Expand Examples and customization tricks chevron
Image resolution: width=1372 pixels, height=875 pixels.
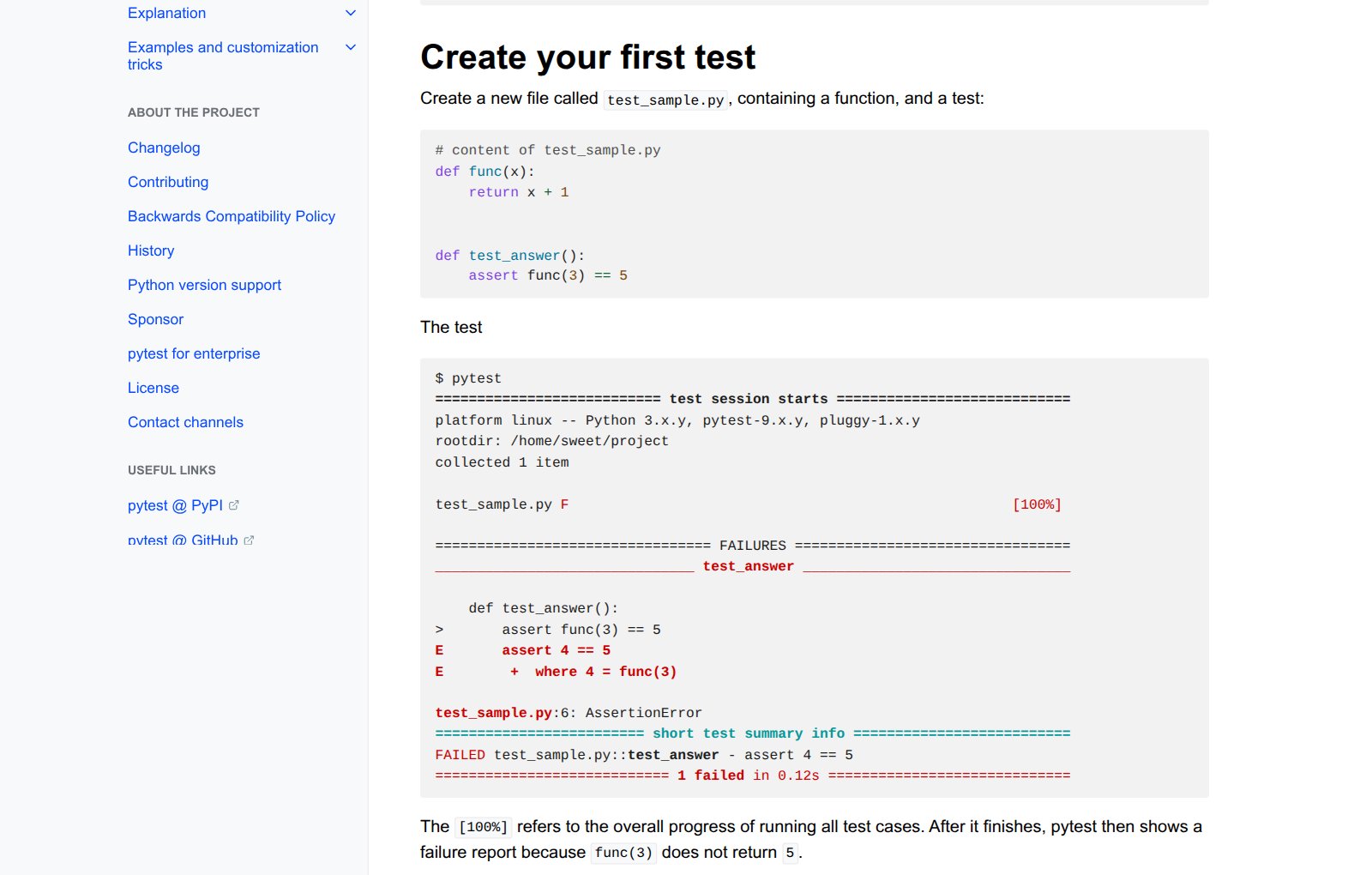click(x=350, y=47)
